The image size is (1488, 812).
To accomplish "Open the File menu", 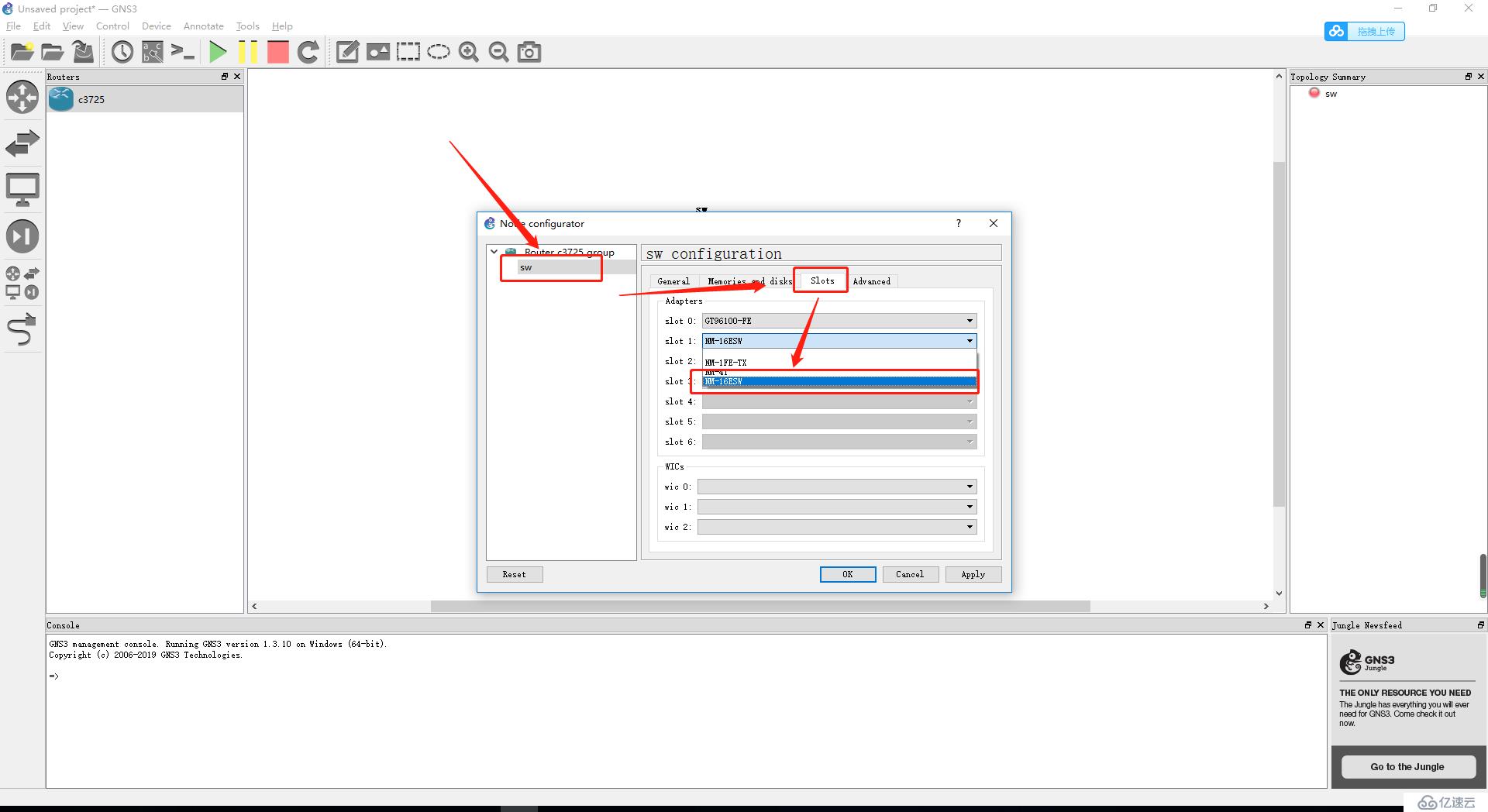I will tap(13, 26).
